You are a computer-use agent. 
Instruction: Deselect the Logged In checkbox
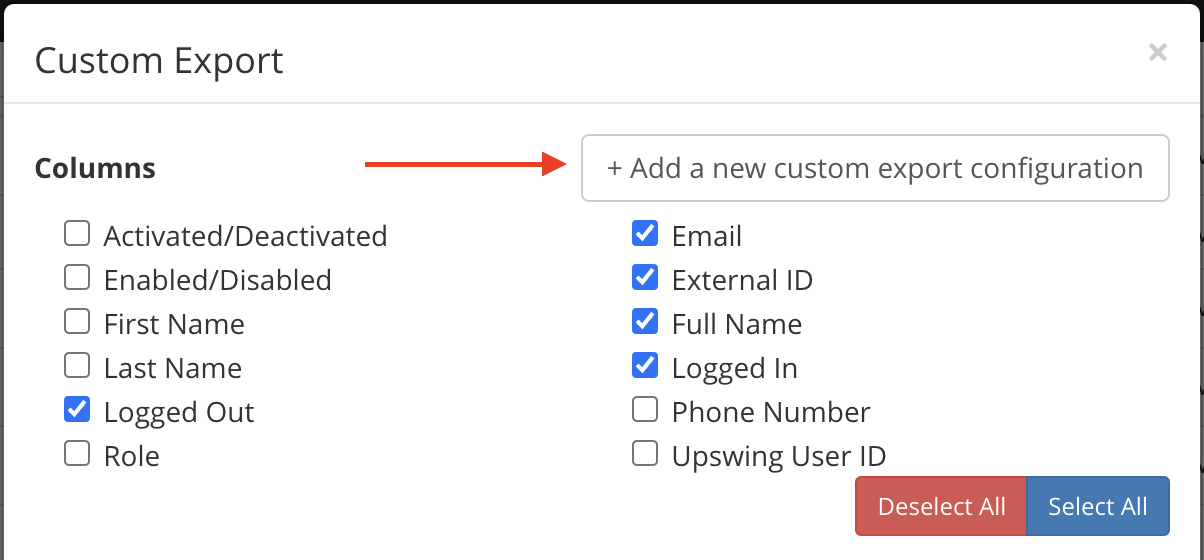(x=645, y=366)
